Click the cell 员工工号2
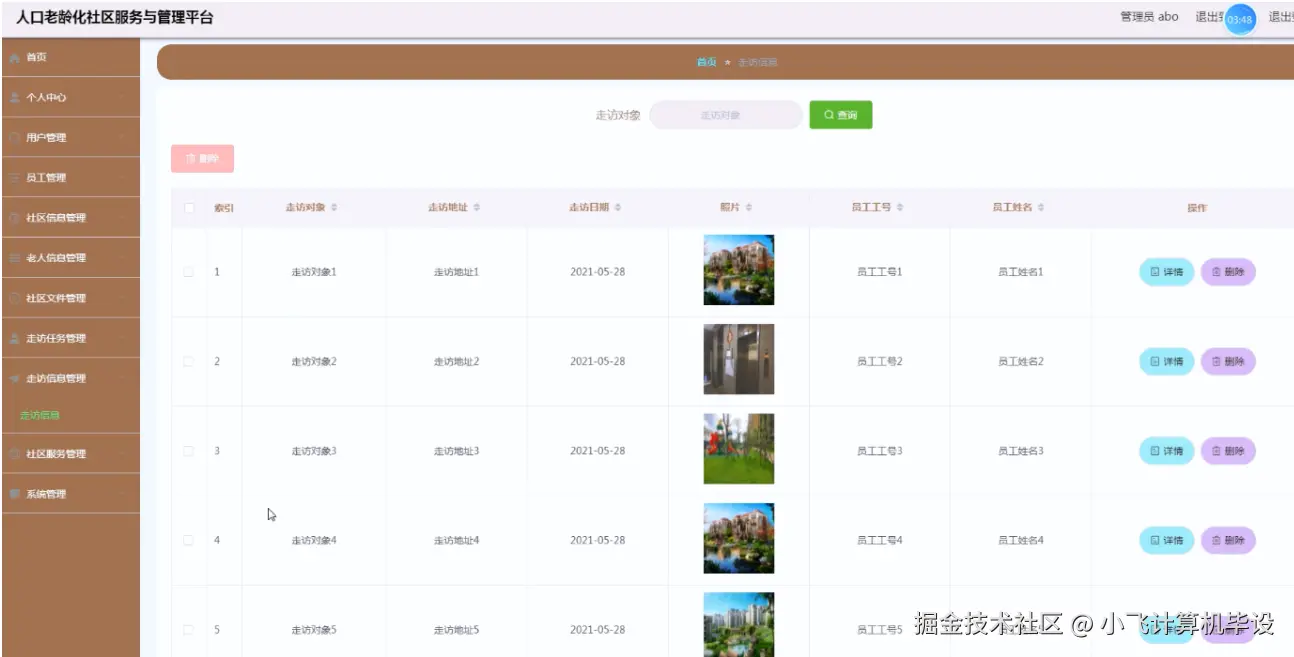1294x657 pixels. [x=879, y=362]
